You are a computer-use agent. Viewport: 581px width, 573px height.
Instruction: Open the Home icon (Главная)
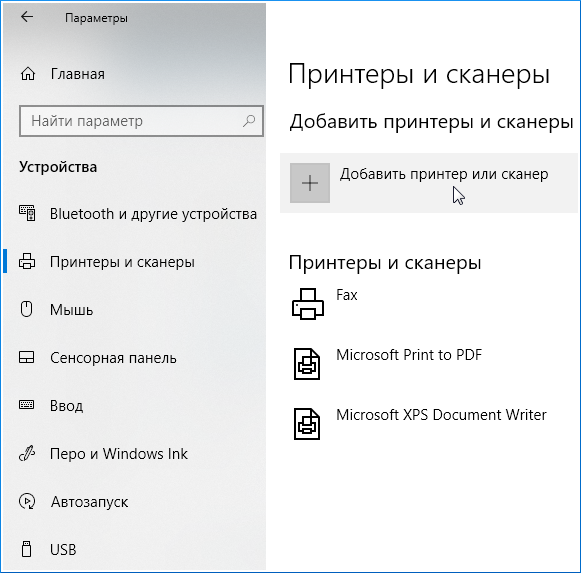(x=28, y=74)
